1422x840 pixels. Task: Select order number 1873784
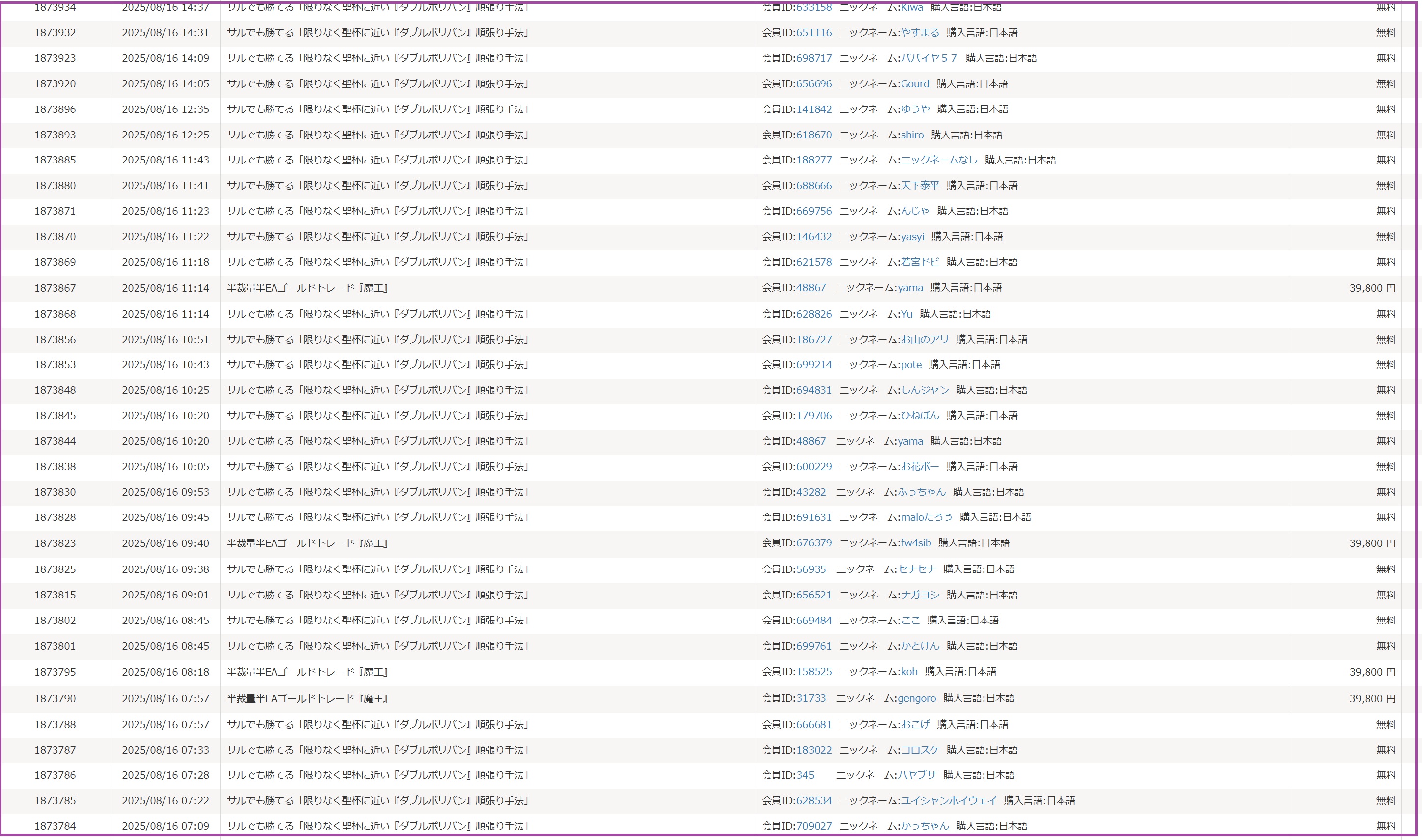click(x=55, y=826)
